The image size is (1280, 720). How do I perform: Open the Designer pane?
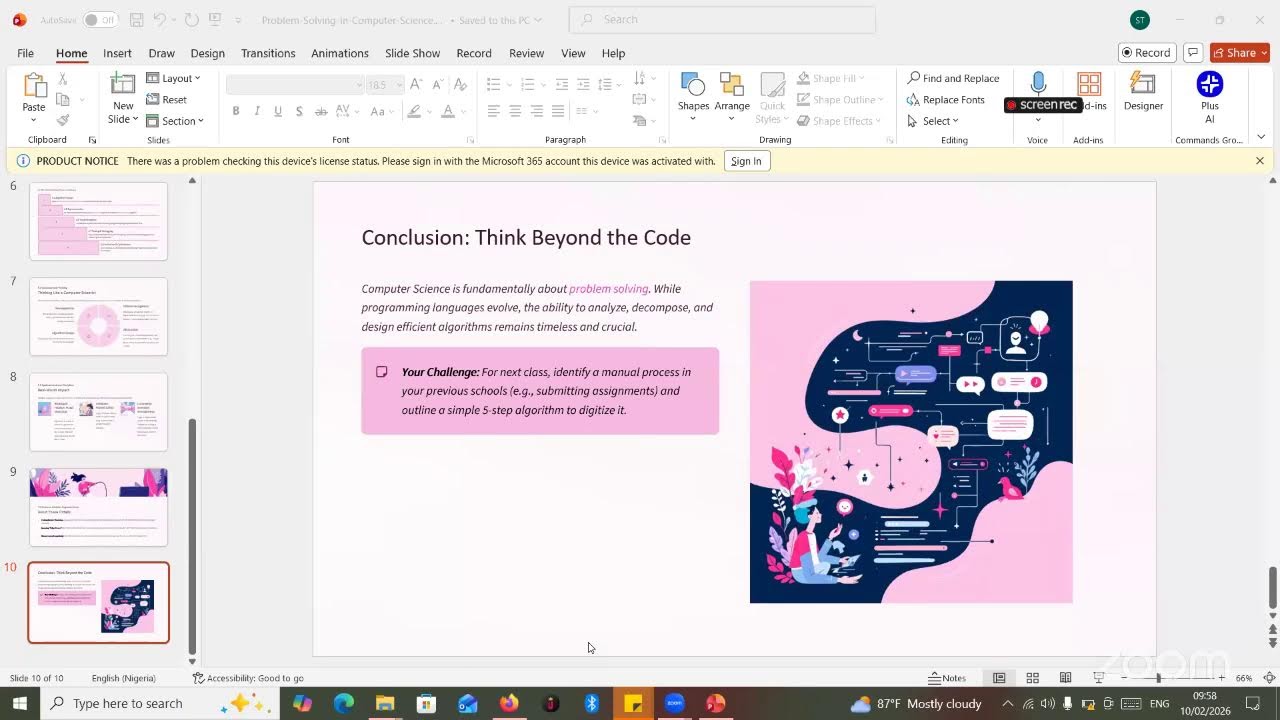coord(1143,92)
